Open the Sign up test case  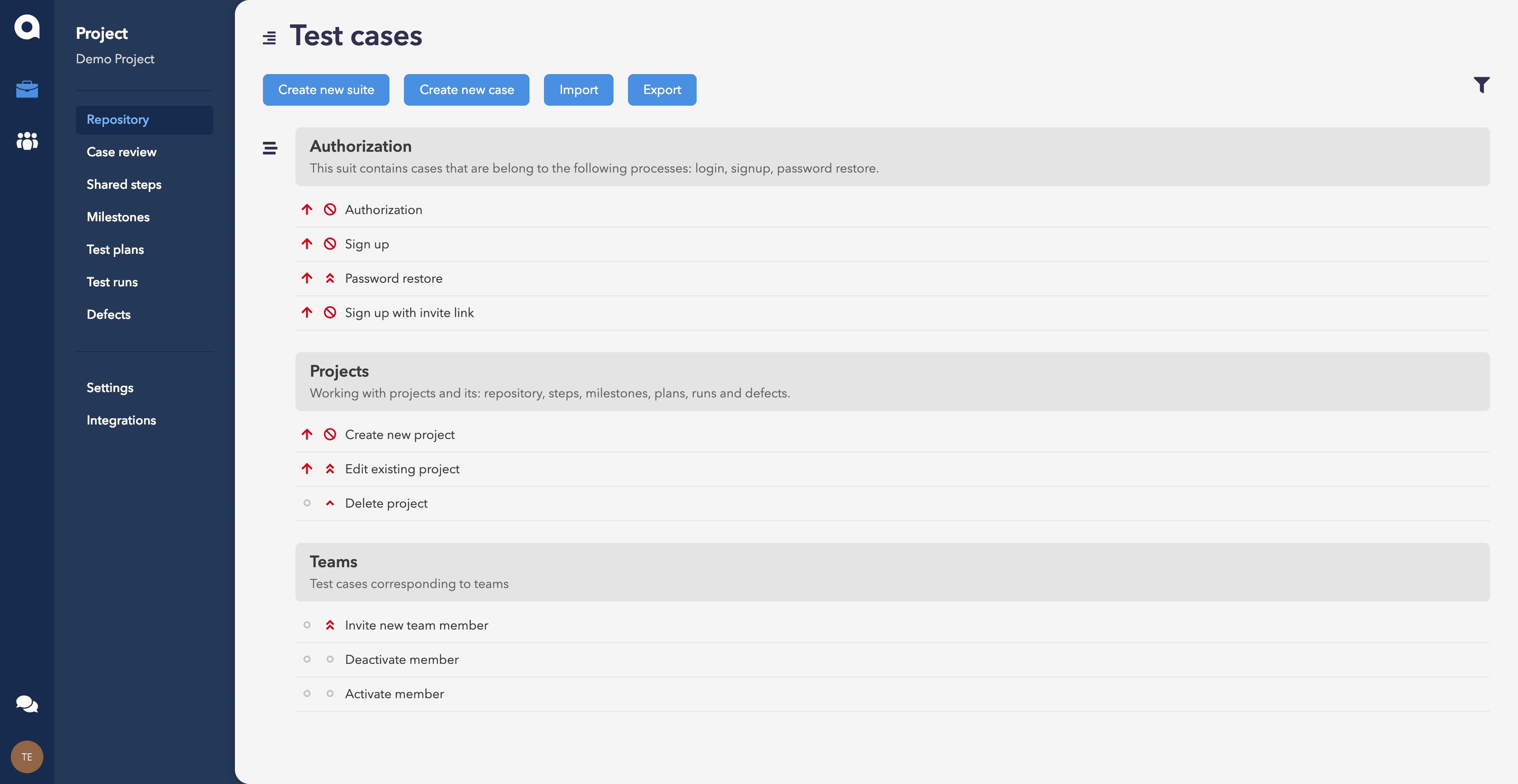[x=366, y=244]
